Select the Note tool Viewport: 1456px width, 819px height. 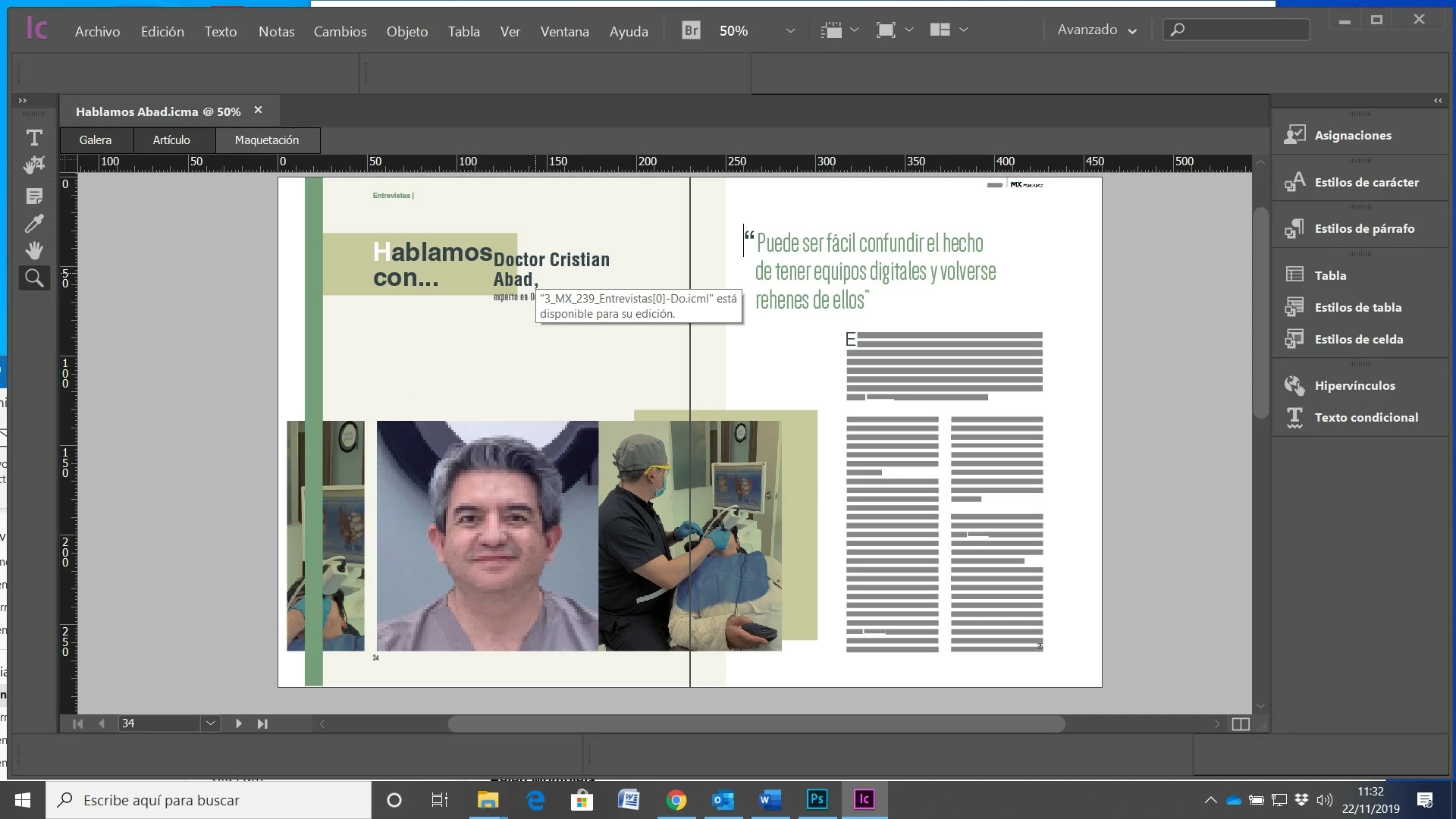34,196
